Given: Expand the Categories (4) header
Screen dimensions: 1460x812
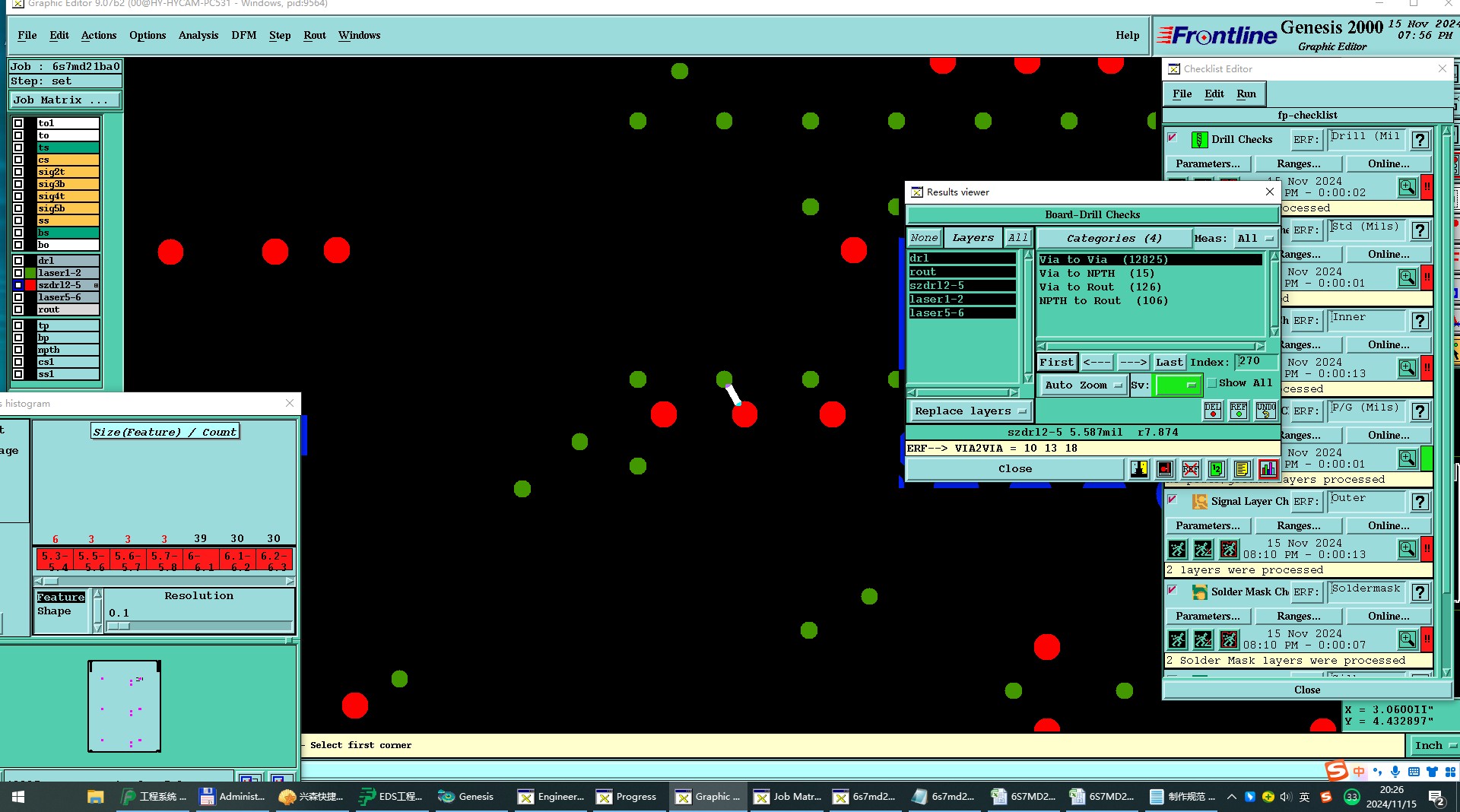Looking at the screenshot, I should 1114,239.
